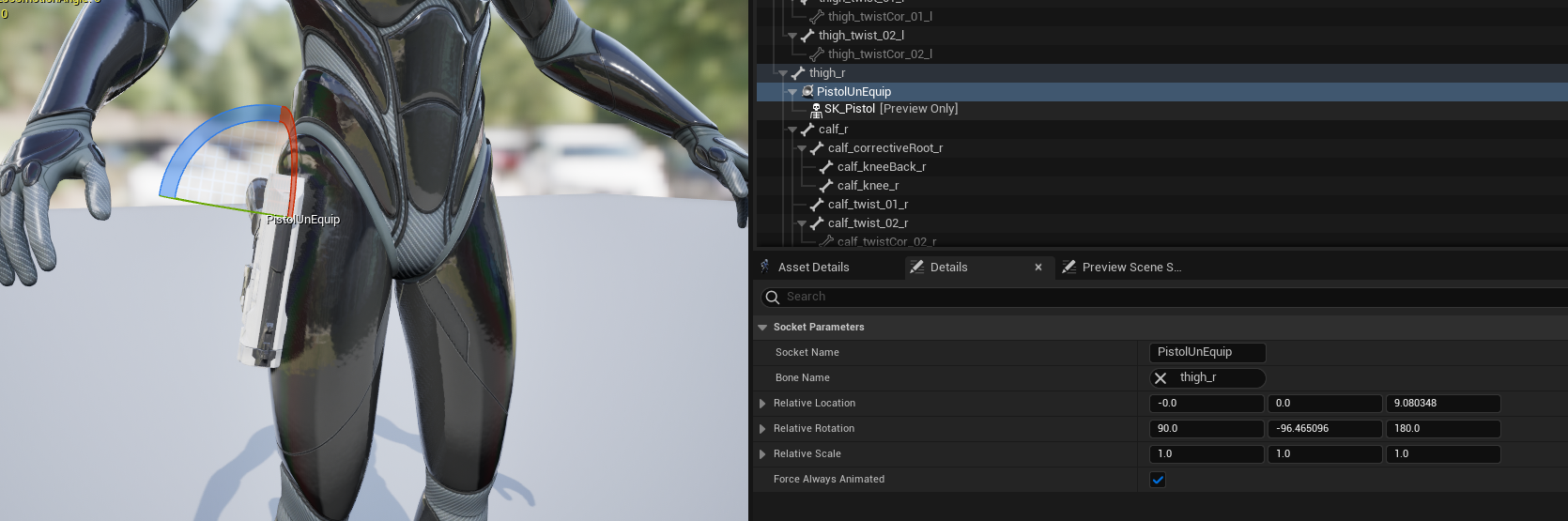This screenshot has width=1568, height=521.
Task: Collapse the thigh_r bone node
Action: point(783,73)
